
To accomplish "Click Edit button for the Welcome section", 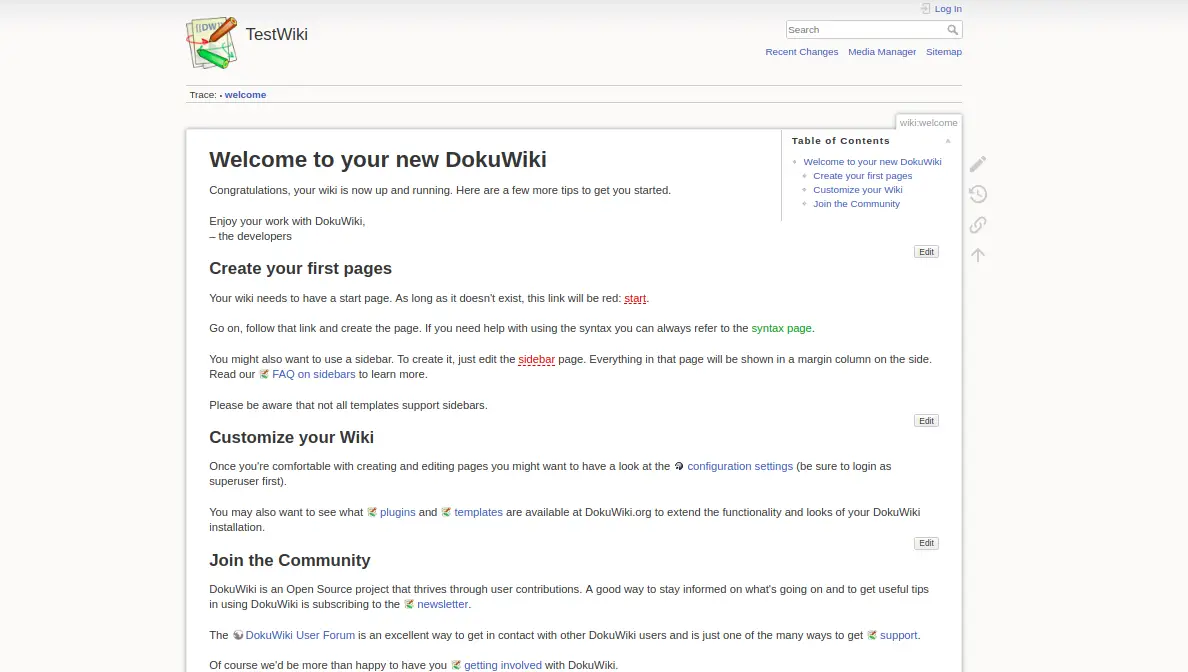I will [926, 252].
